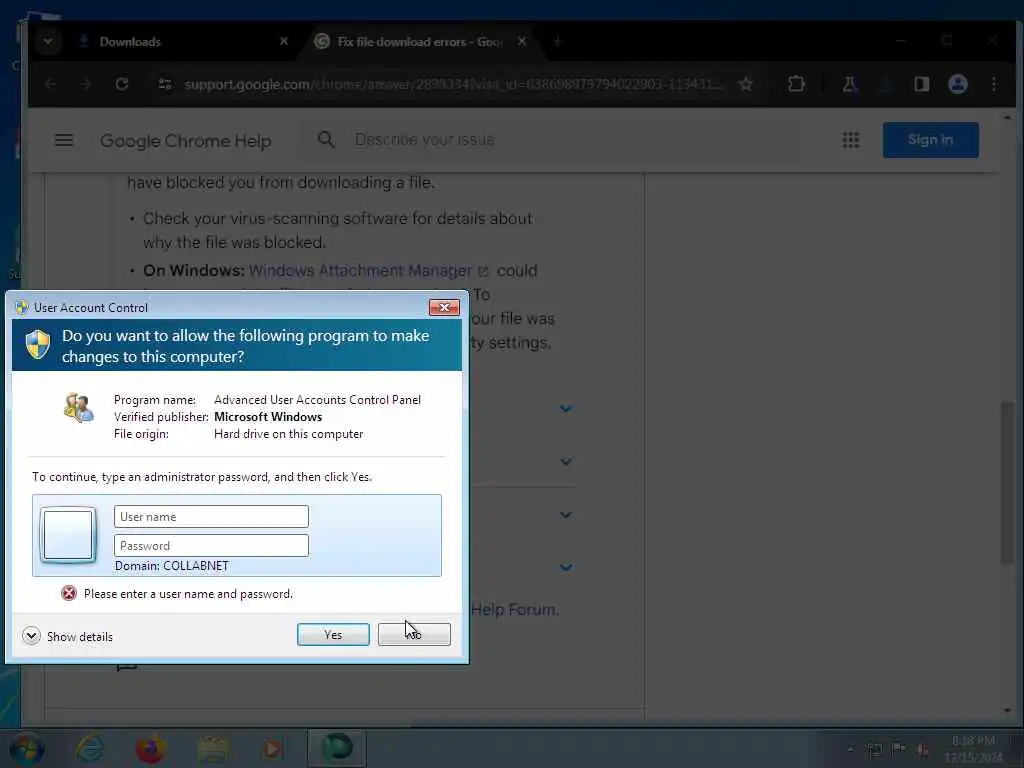The image size is (1024, 768).
Task: Open Chrome three-dot menu
Action: [x=994, y=84]
